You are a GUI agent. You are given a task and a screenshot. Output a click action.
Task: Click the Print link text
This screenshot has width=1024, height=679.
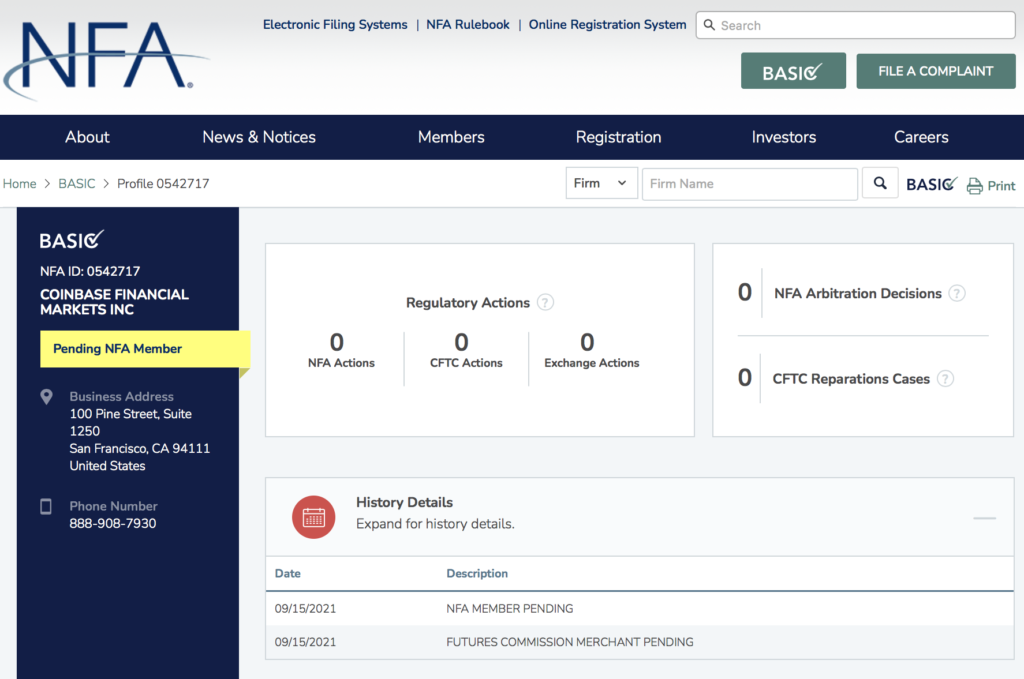pyautogui.click(x=1001, y=186)
